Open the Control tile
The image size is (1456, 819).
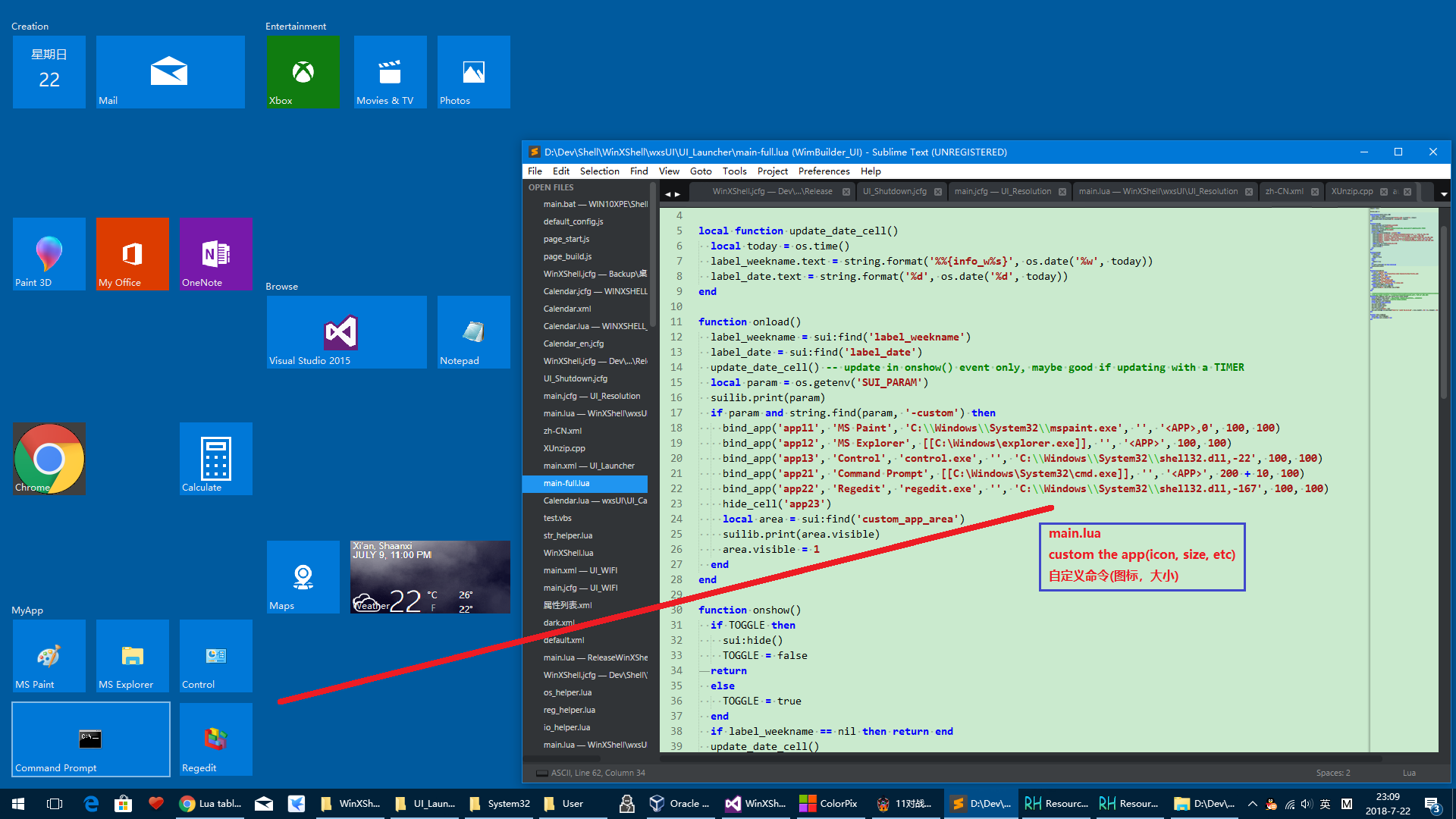point(216,656)
